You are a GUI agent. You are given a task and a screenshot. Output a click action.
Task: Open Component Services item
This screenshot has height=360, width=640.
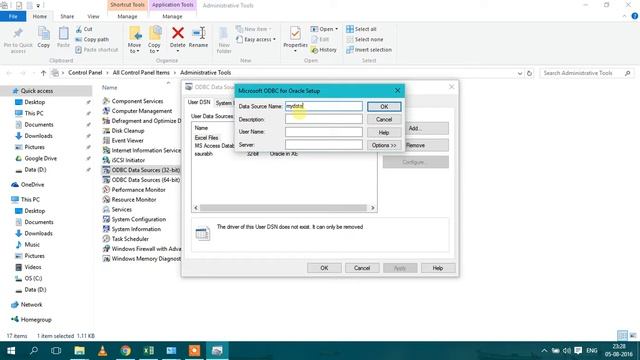[x=133, y=101]
